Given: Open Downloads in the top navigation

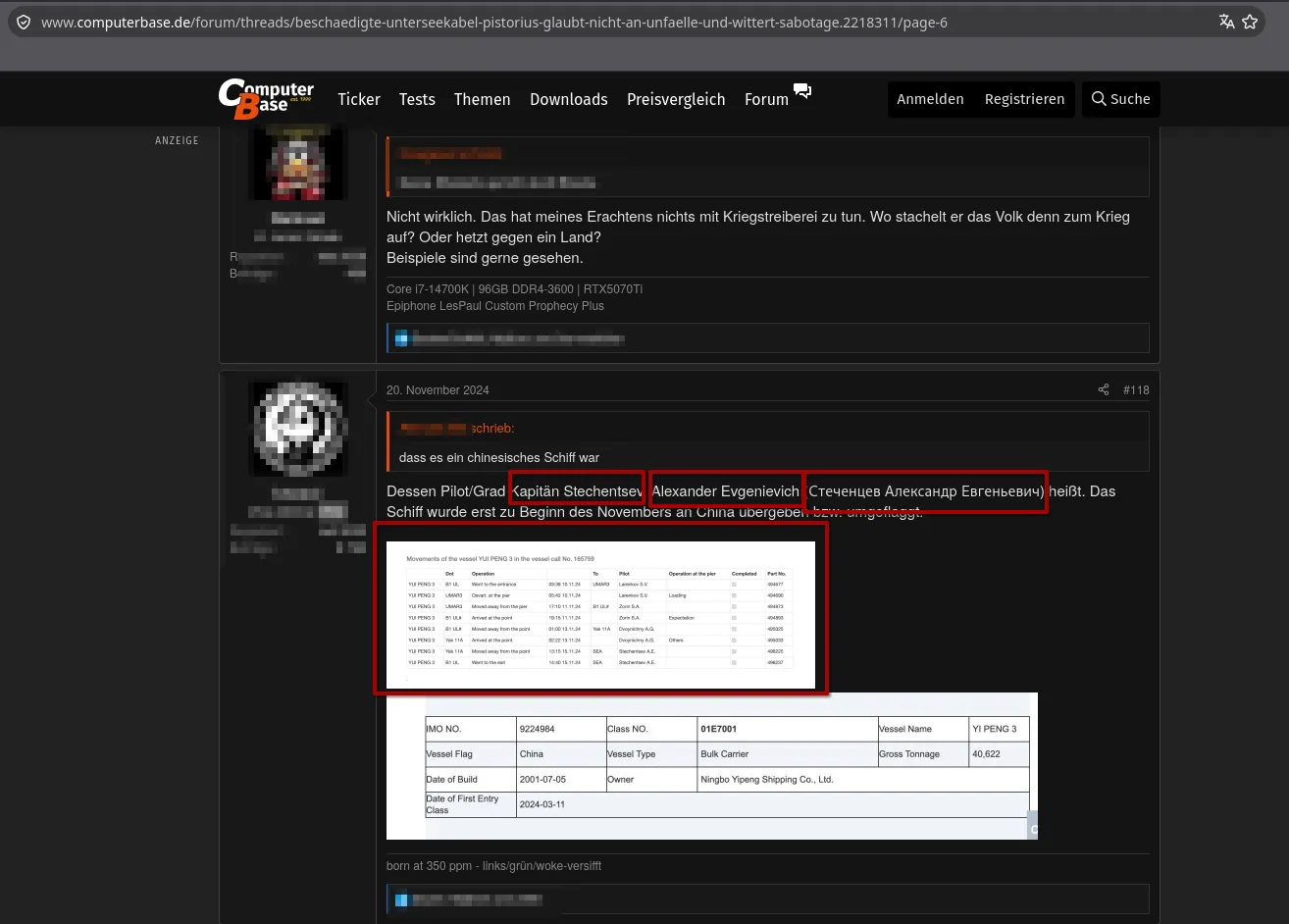Looking at the screenshot, I should pos(569,99).
